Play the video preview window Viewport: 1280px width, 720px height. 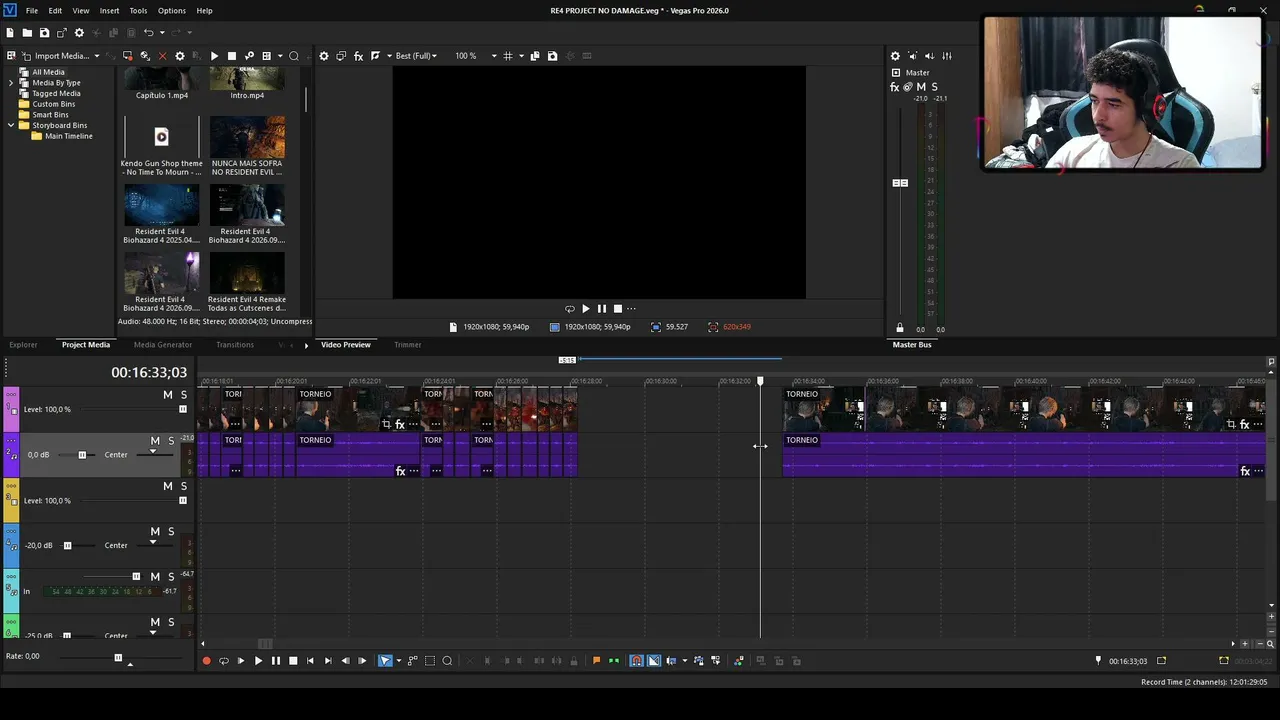coord(586,309)
